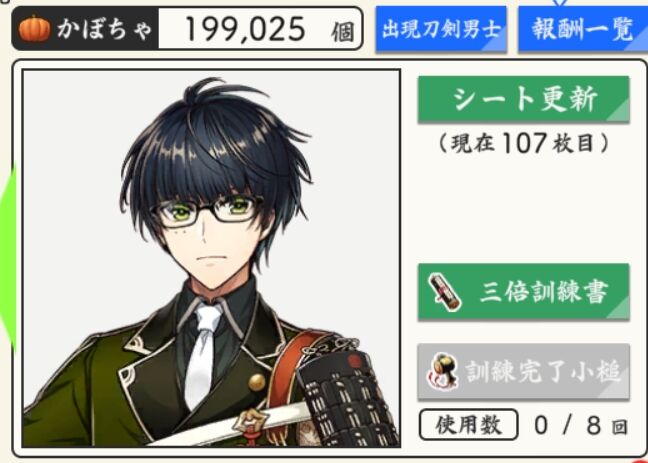The width and height of the screenshot is (648, 463).
Task: Click the greyed-out 訓練完了小槌 button
Action: [x=524, y=372]
